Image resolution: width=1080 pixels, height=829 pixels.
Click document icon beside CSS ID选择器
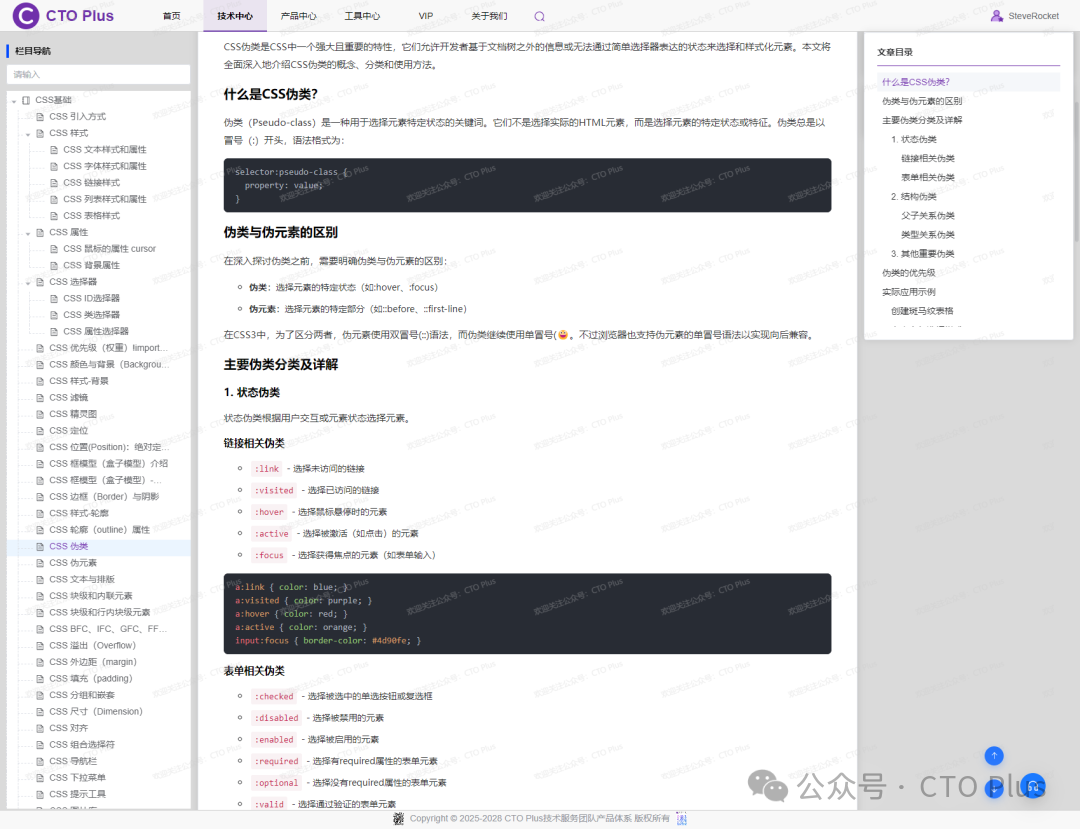tap(54, 299)
